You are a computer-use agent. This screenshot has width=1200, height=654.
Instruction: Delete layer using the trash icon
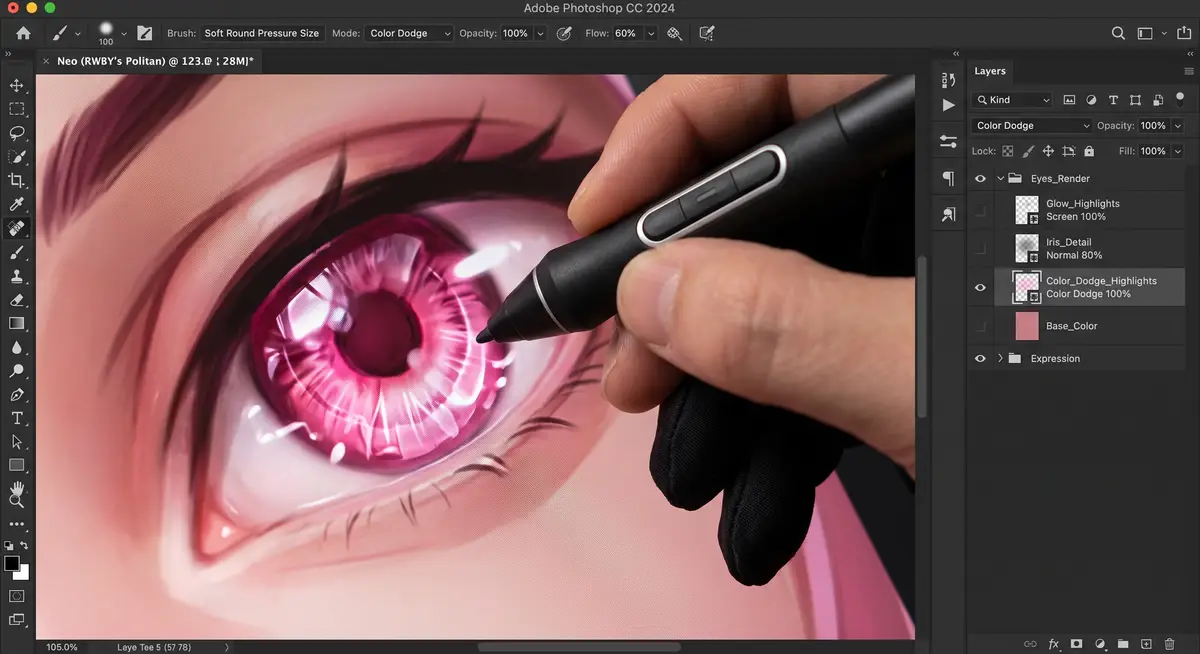1169,644
